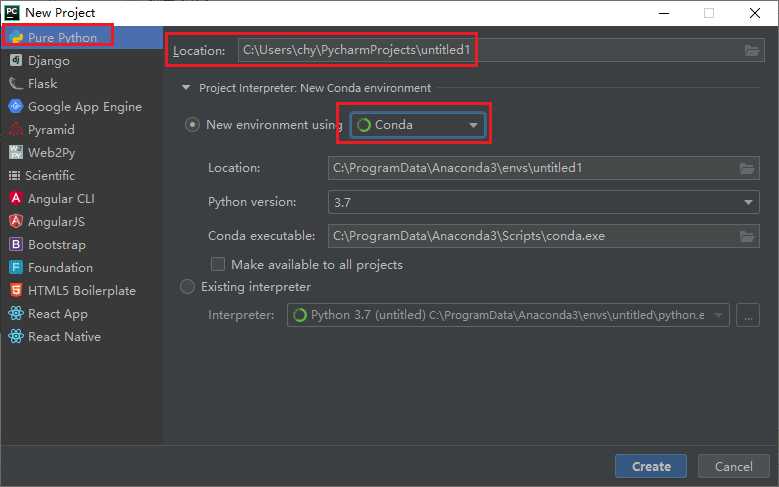Click the Foundation F icon
Image resolution: width=779 pixels, height=487 pixels.
click(16, 267)
